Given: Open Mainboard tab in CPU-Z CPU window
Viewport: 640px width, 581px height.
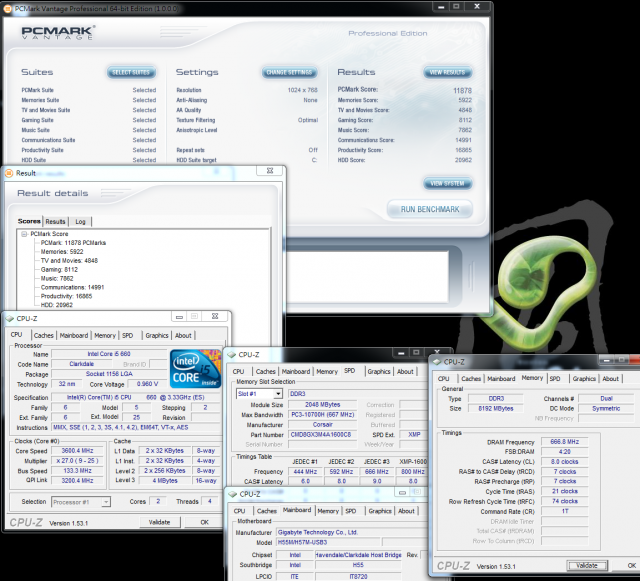Looking at the screenshot, I should point(74,335).
